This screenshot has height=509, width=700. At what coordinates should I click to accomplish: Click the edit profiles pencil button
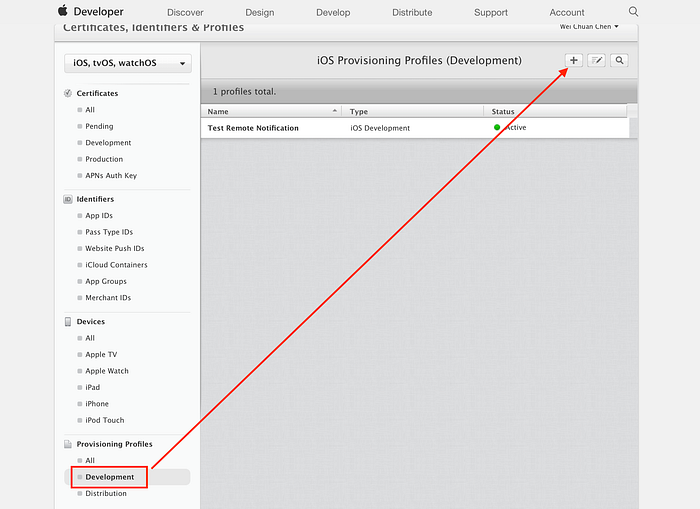tap(596, 60)
